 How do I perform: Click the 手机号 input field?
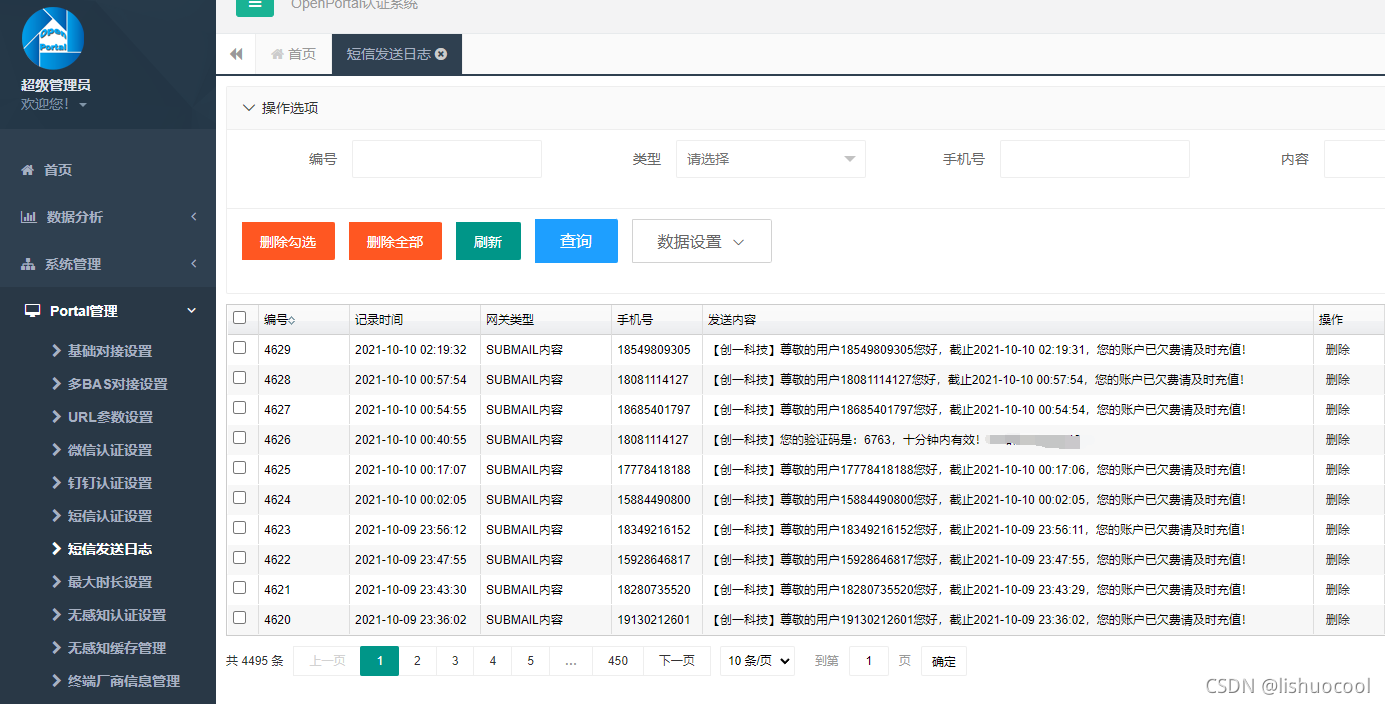pyautogui.click(x=1095, y=159)
